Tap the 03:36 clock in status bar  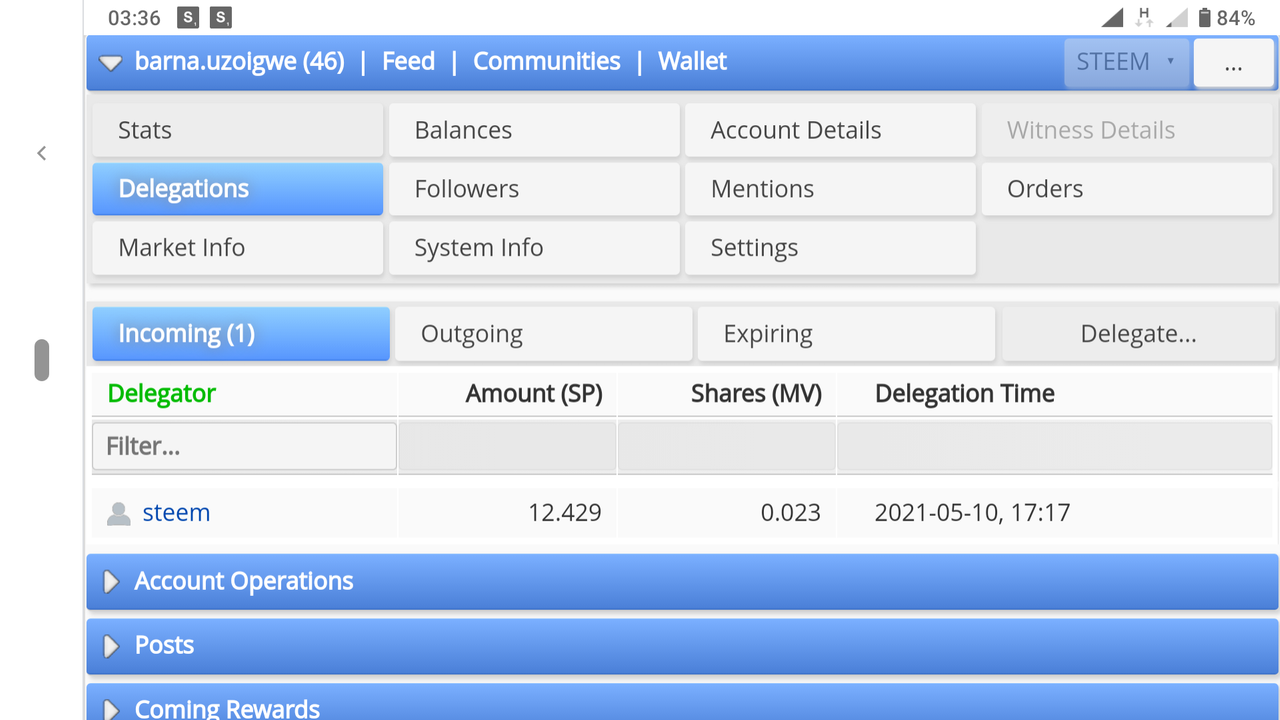(134, 18)
